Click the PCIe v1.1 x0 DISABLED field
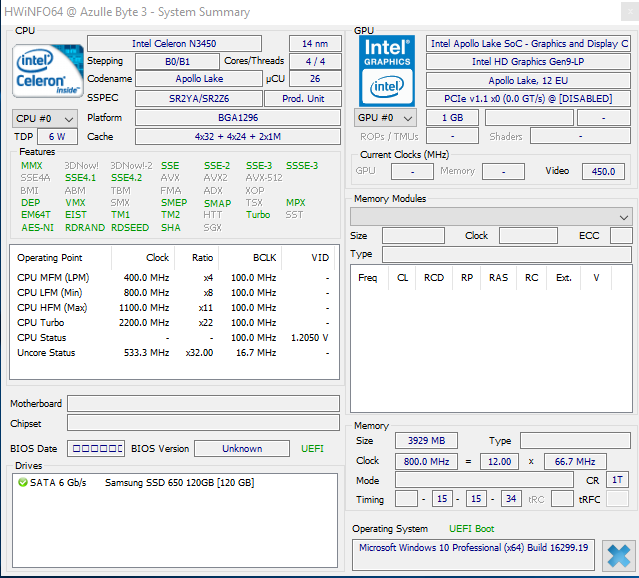Image resolution: width=639 pixels, height=578 pixels. (x=529, y=99)
